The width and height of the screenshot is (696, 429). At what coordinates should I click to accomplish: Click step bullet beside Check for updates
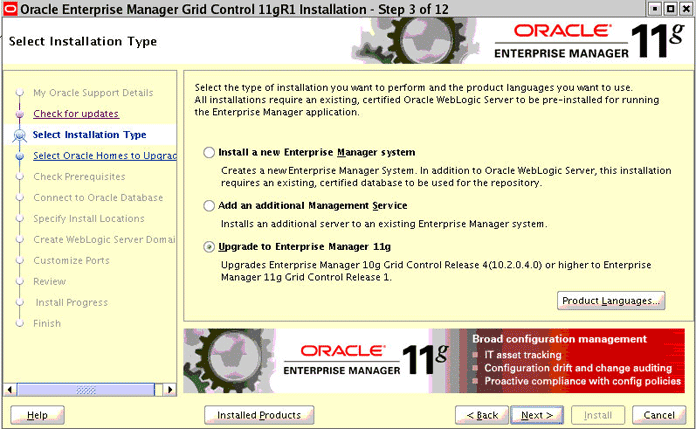coord(20,114)
